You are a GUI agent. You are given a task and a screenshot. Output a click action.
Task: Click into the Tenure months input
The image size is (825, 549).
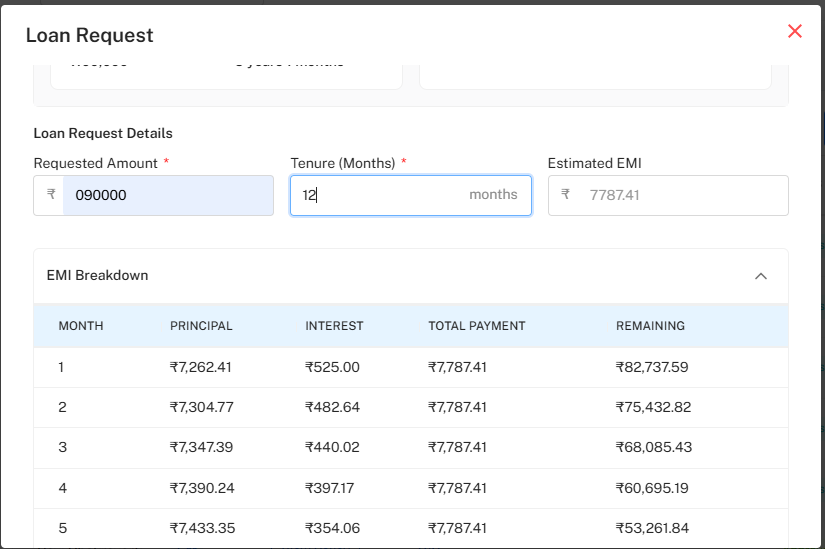[380, 195]
